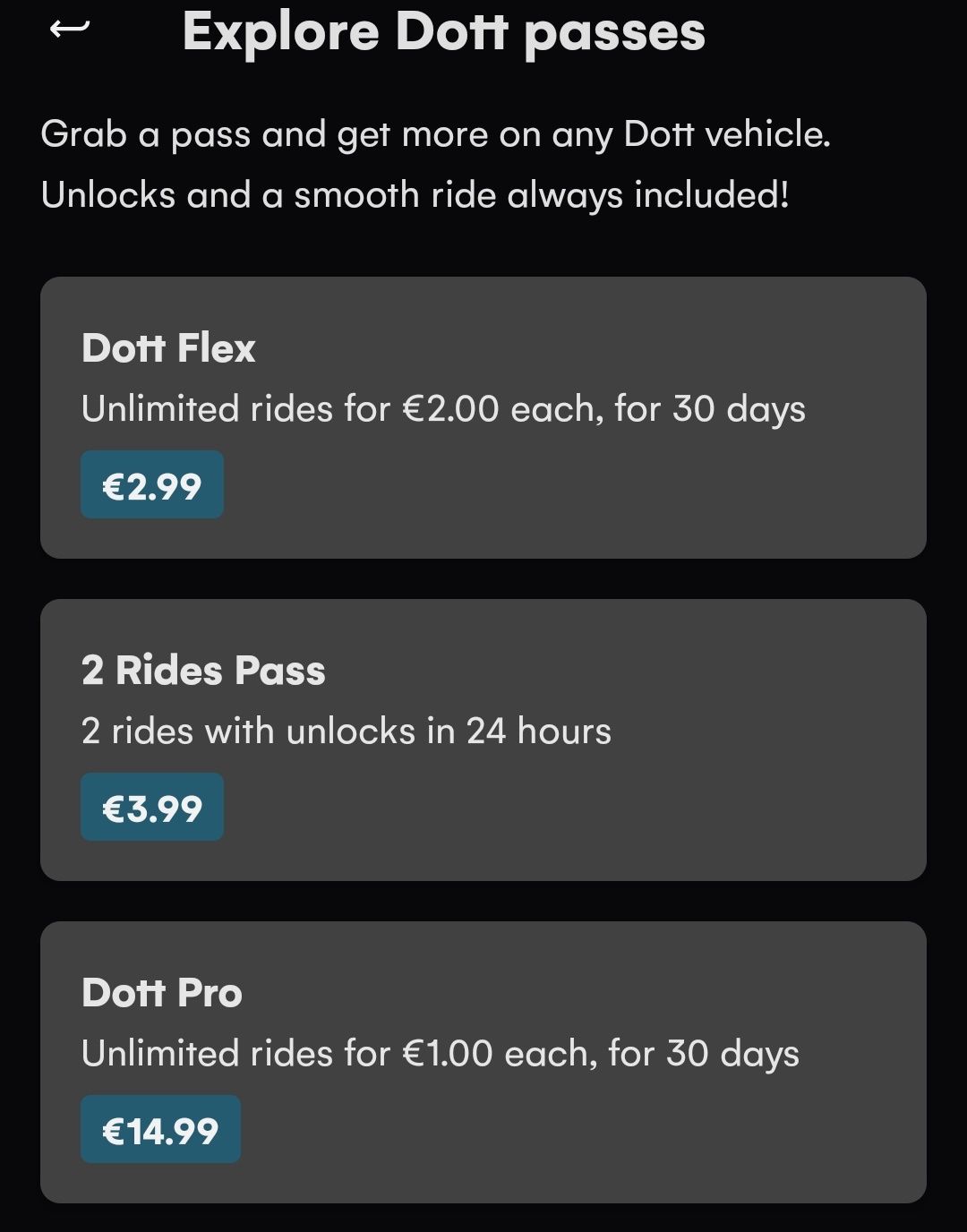The image size is (967, 1232).
Task: Tap the back arrow icon
Action: [70, 30]
